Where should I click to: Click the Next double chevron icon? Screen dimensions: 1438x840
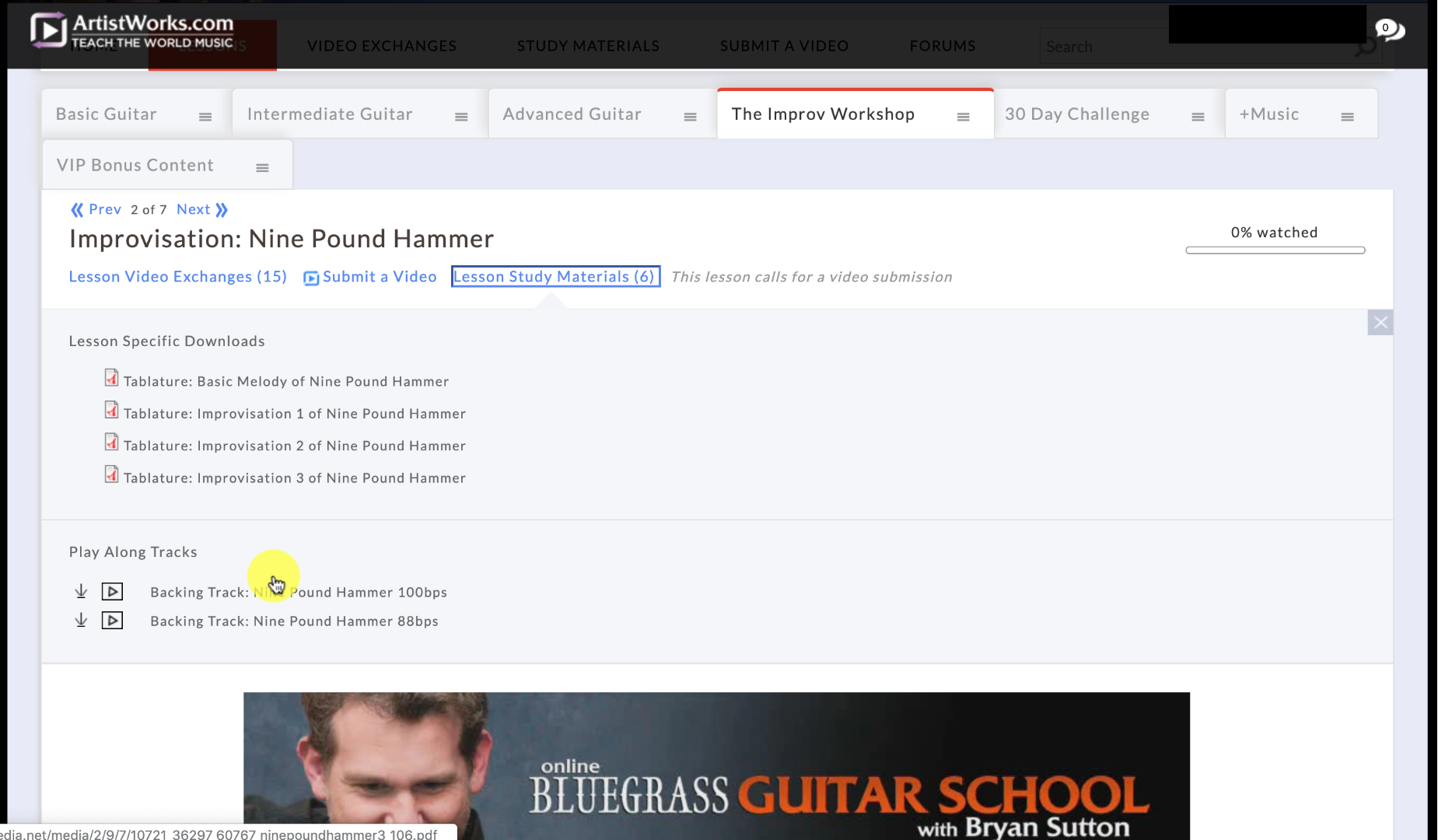[222, 210]
